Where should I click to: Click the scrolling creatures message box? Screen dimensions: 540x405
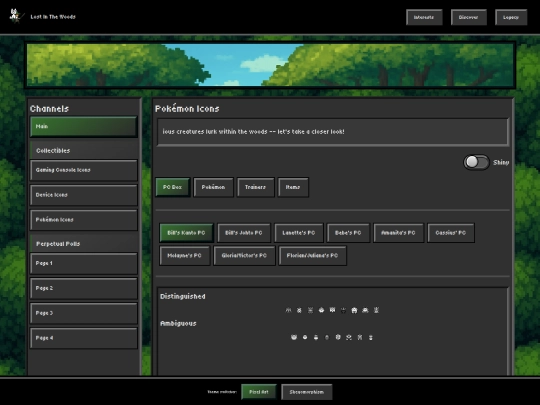pyautogui.click(x=332, y=132)
